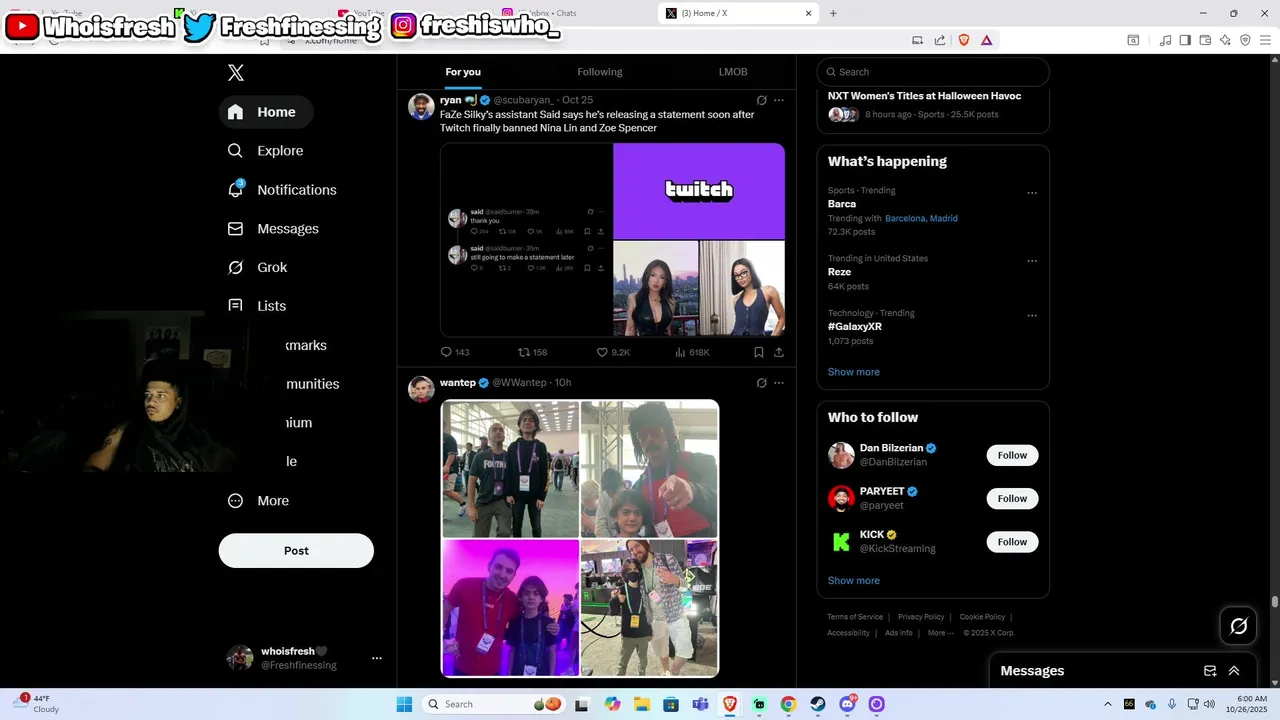Viewport: 1280px width, 720px height.
Task: Open options for Barca trend
Action: (1032, 193)
